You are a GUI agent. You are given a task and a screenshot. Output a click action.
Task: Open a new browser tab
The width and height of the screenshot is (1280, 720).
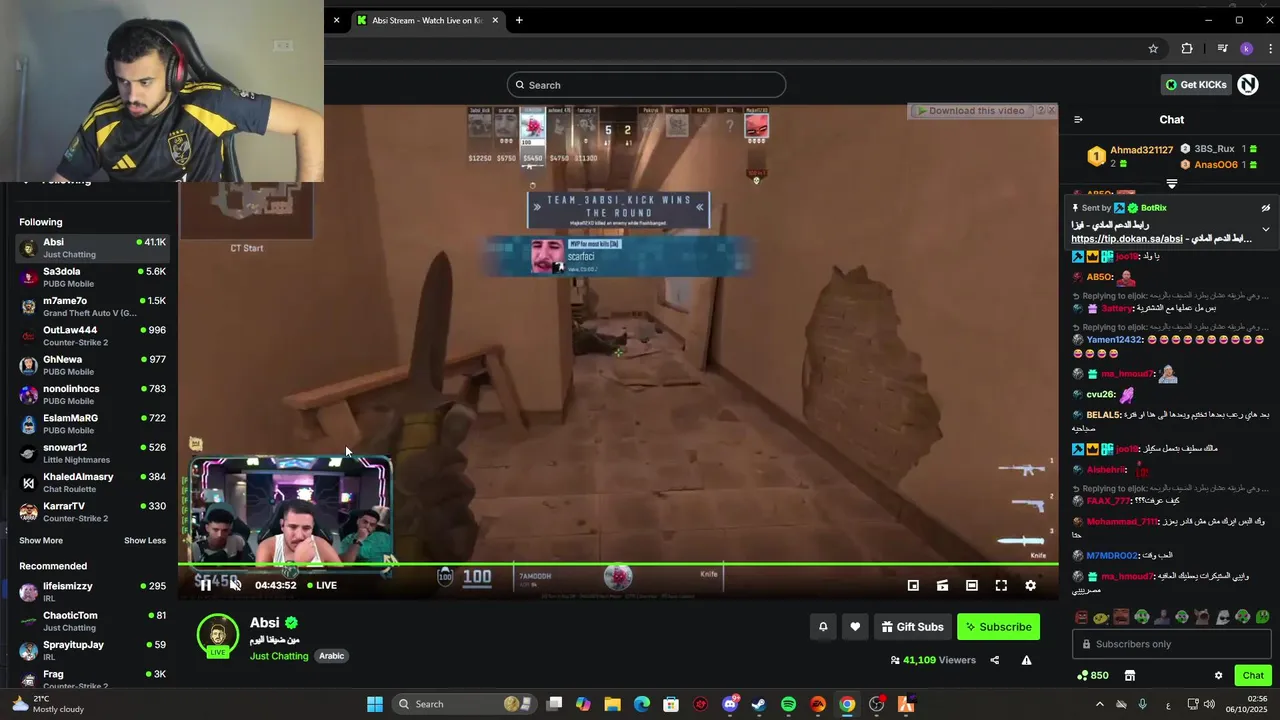(x=519, y=20)
